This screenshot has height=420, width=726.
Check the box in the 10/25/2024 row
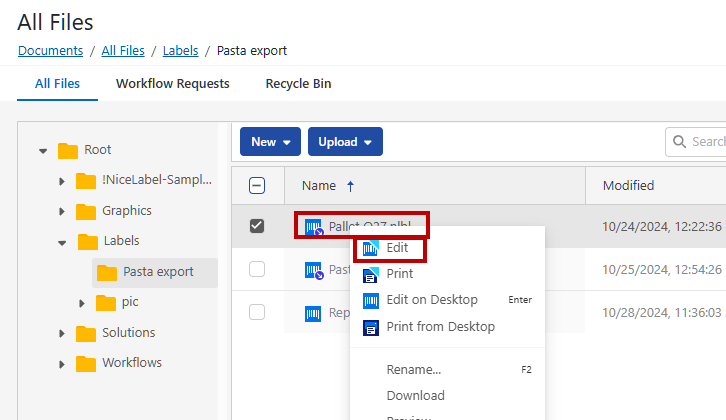tap(257, 269)
